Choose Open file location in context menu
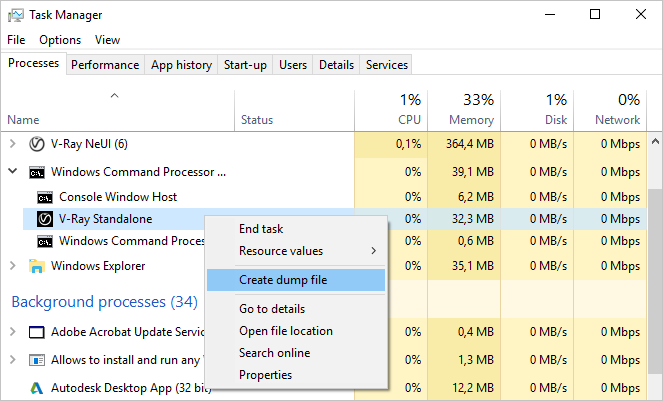 296,331
